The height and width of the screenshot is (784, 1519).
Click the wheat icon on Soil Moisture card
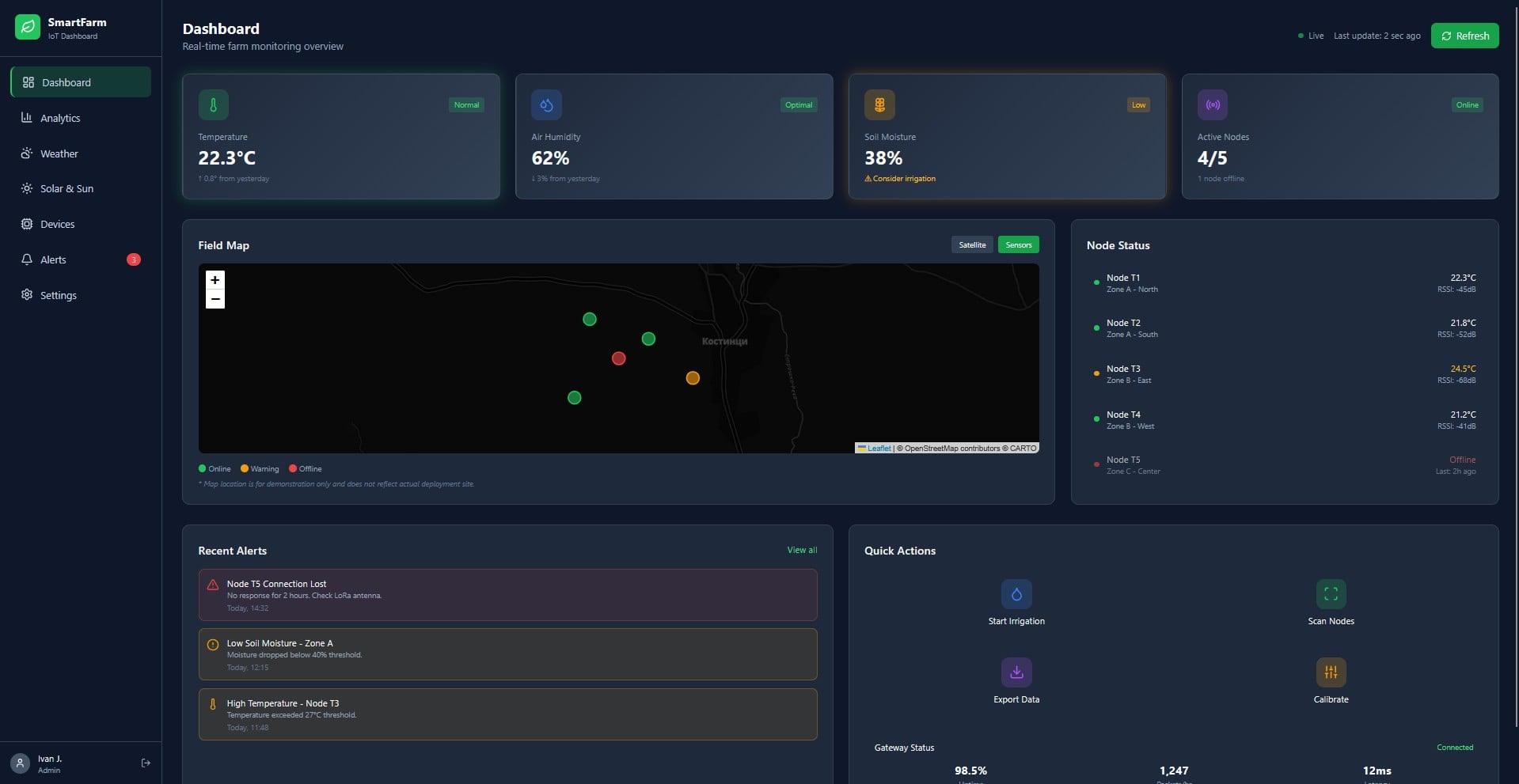[879, 104]
